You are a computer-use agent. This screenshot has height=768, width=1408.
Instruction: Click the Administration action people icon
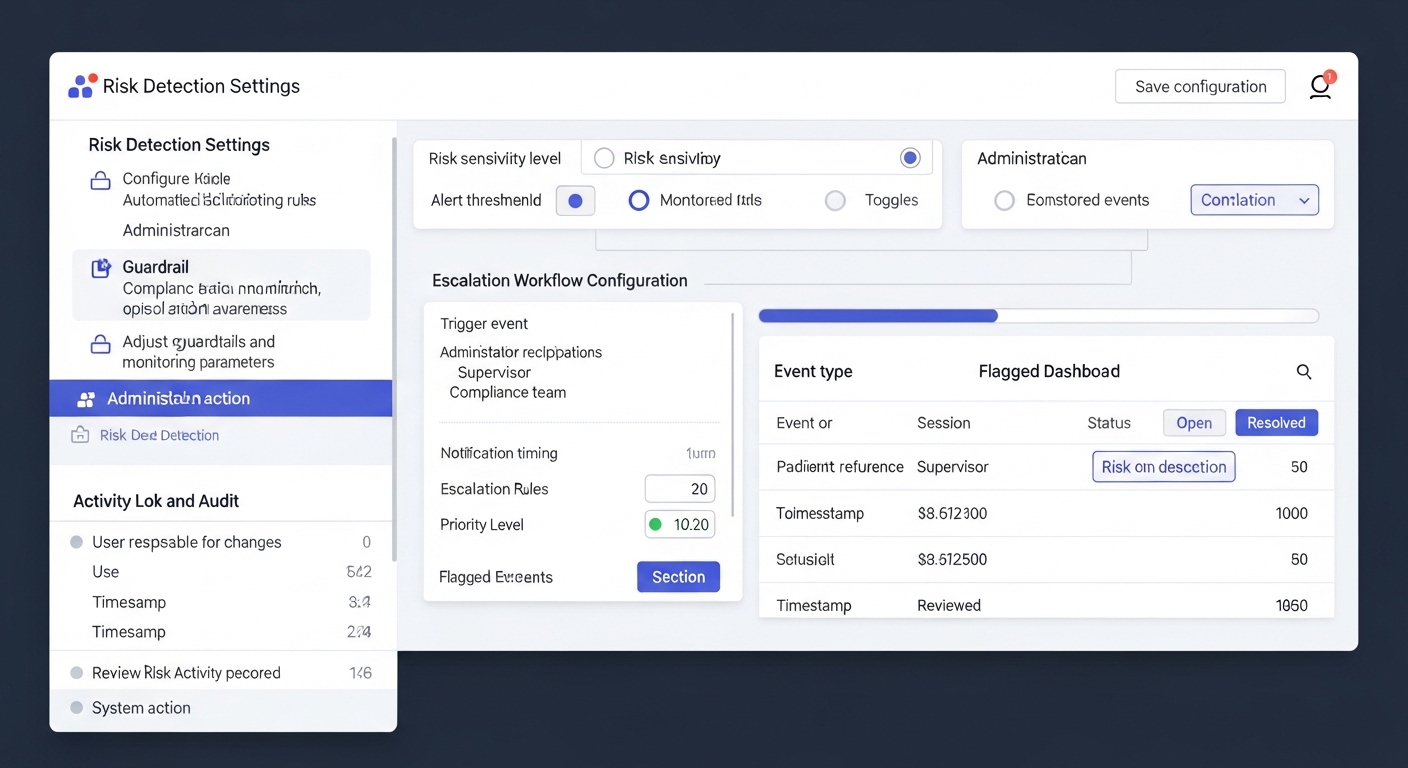coord(86,399)
